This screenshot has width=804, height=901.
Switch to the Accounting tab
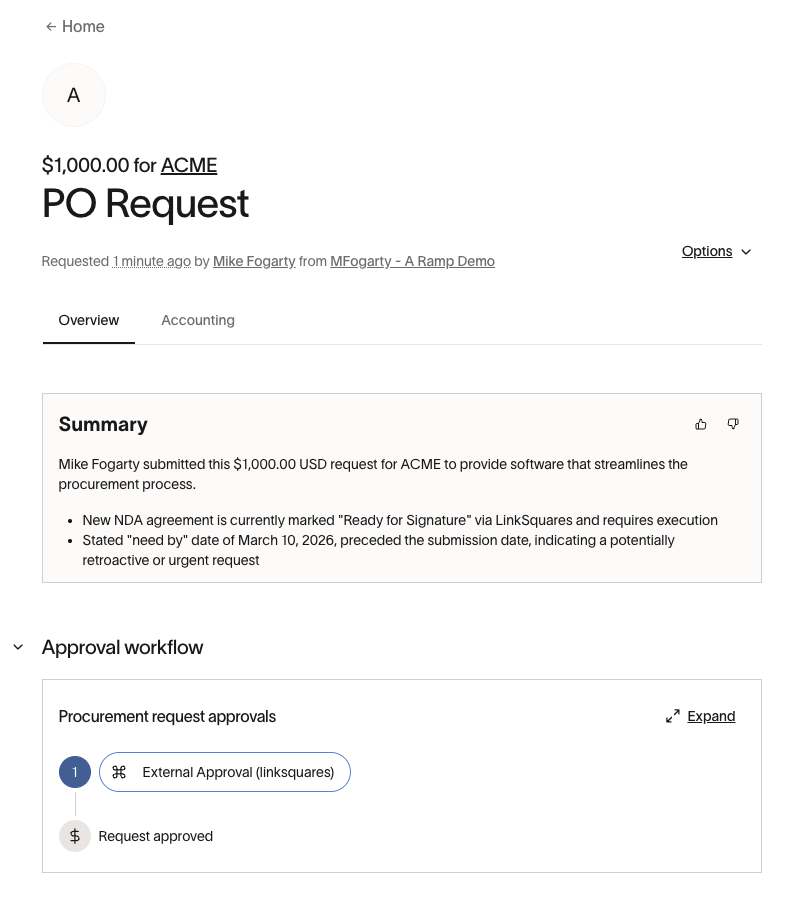click(x=198, y=321)
